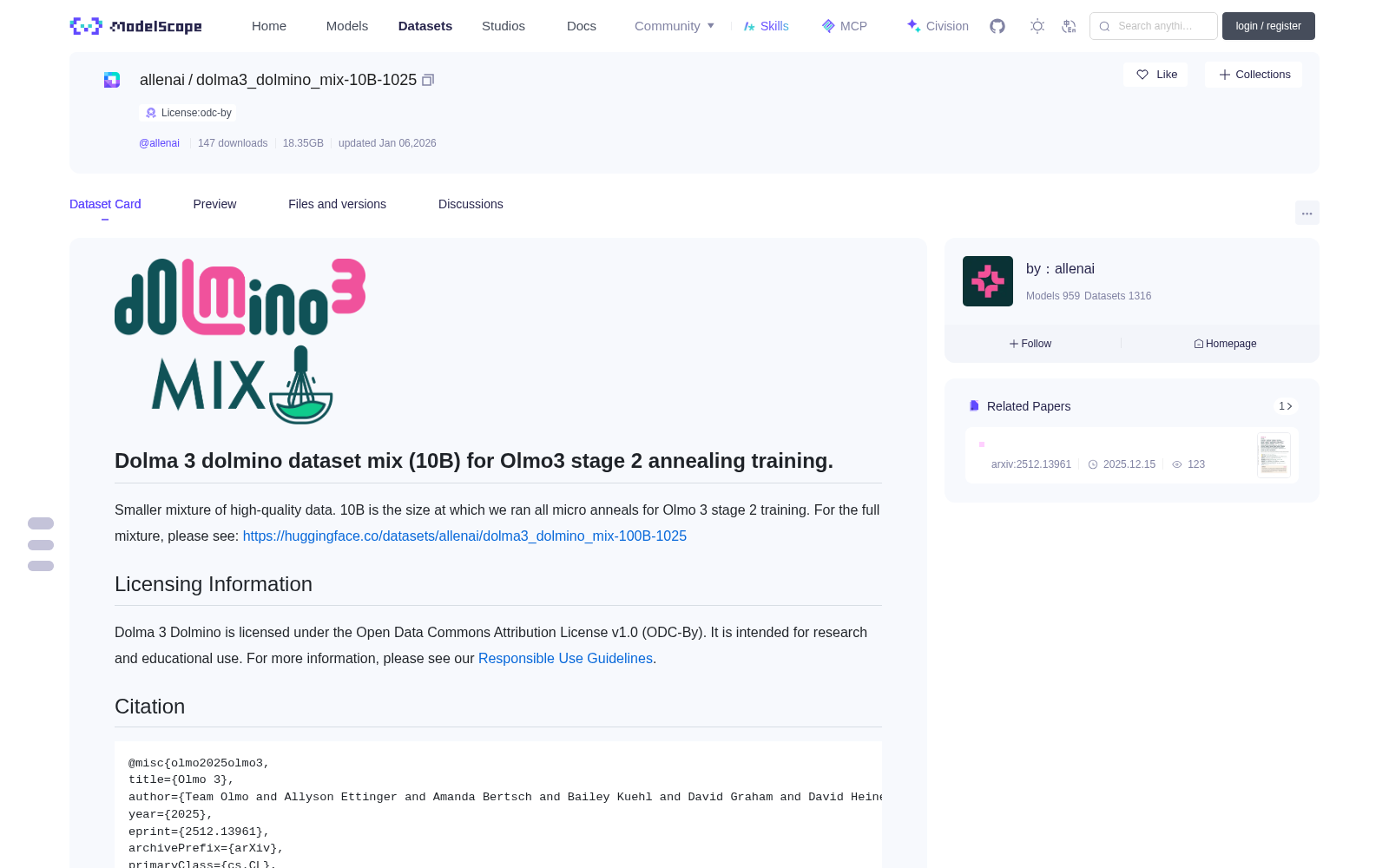Switch to Discussions tab
The height and width of the screenshot is (868, 1389).
tap(471, 204)
